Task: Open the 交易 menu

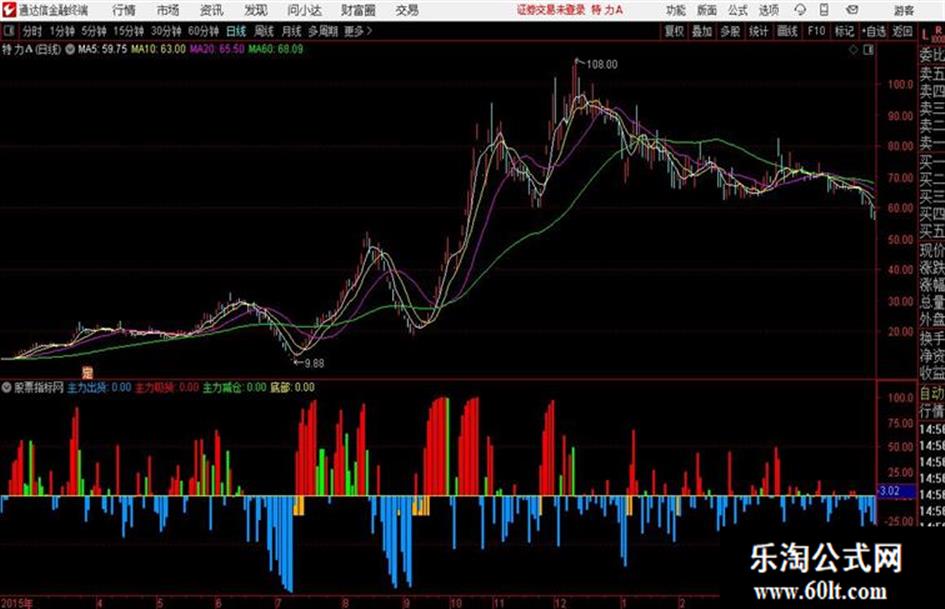Action: tap(407, 10)
